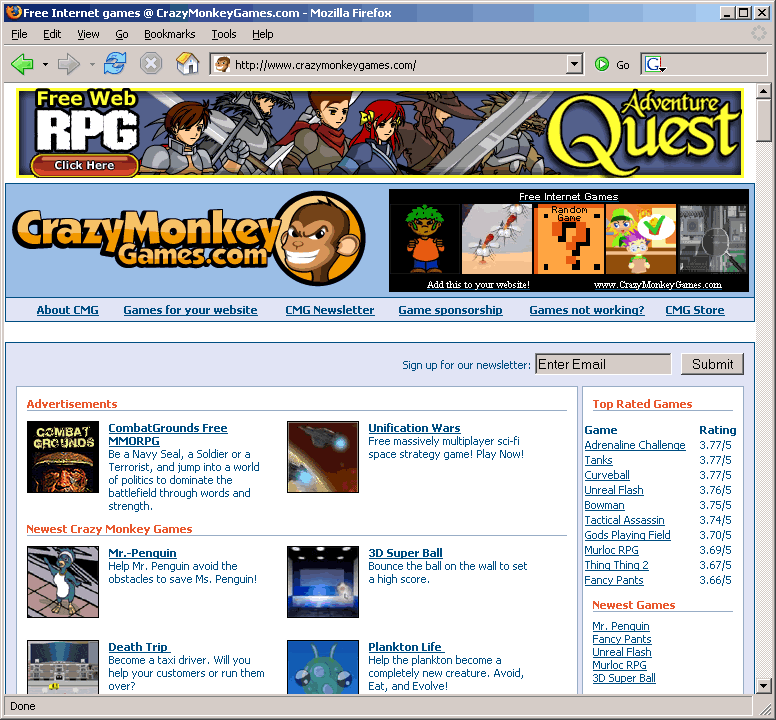Click the Adventure Quest banner ad

(379, 132)
